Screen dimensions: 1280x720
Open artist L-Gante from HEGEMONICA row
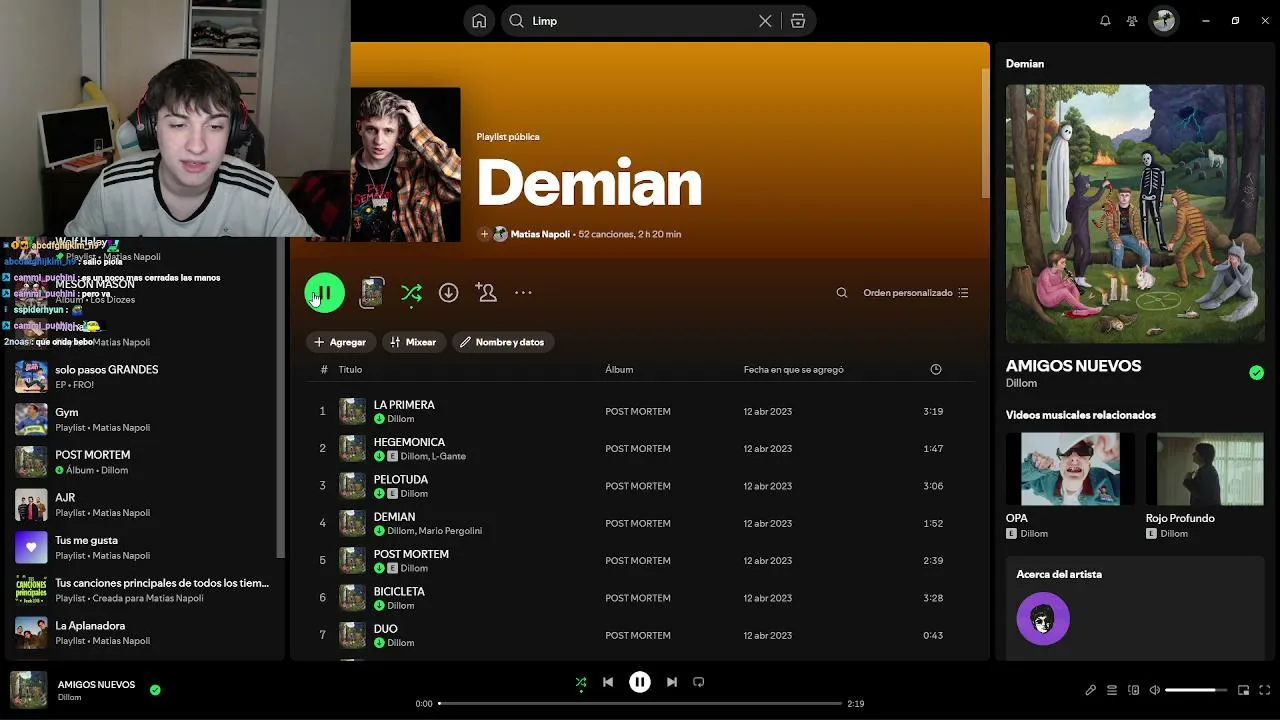tap(449, 456)
